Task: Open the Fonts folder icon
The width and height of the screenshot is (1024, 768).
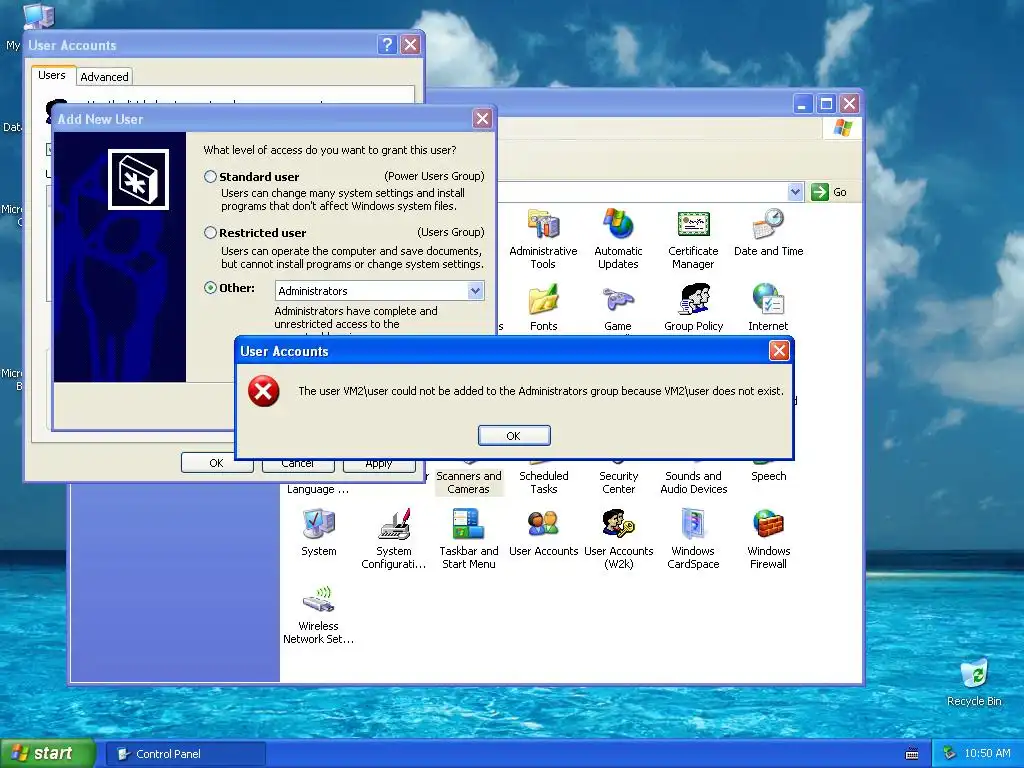Action: coord(543,307)
